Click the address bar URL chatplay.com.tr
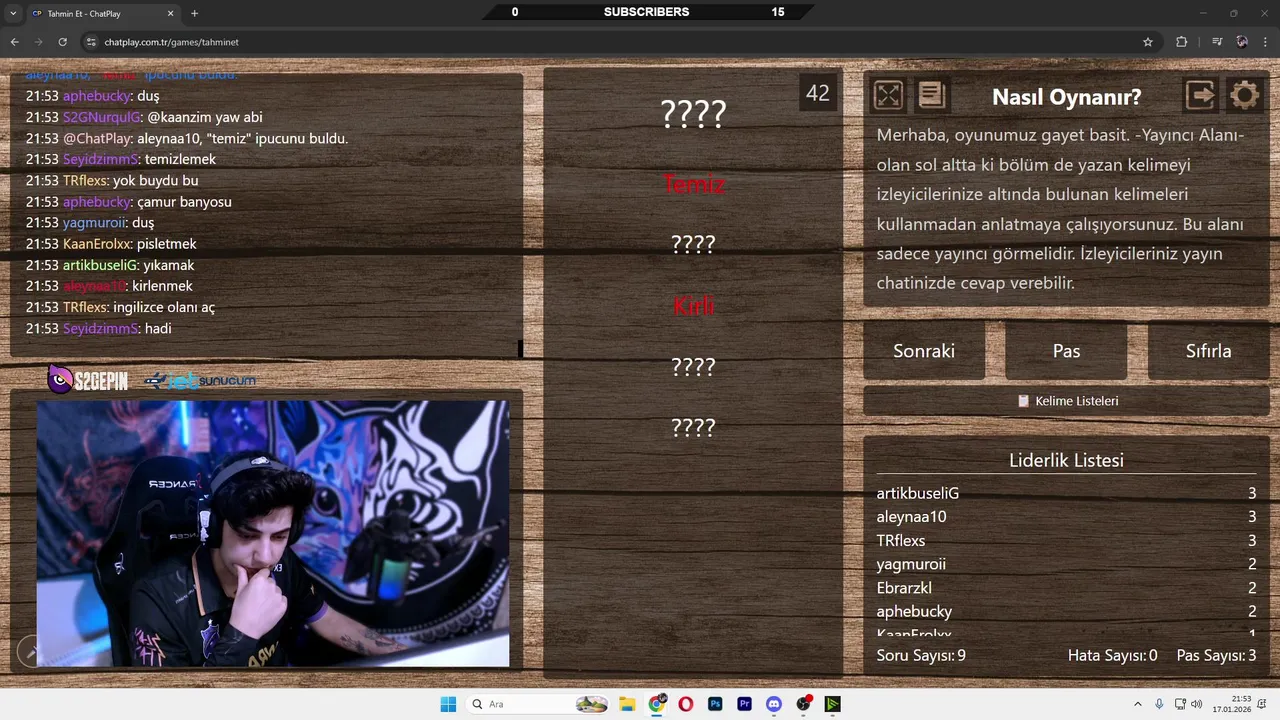Viewport: 1280px width, 720px height. [171, 42]
